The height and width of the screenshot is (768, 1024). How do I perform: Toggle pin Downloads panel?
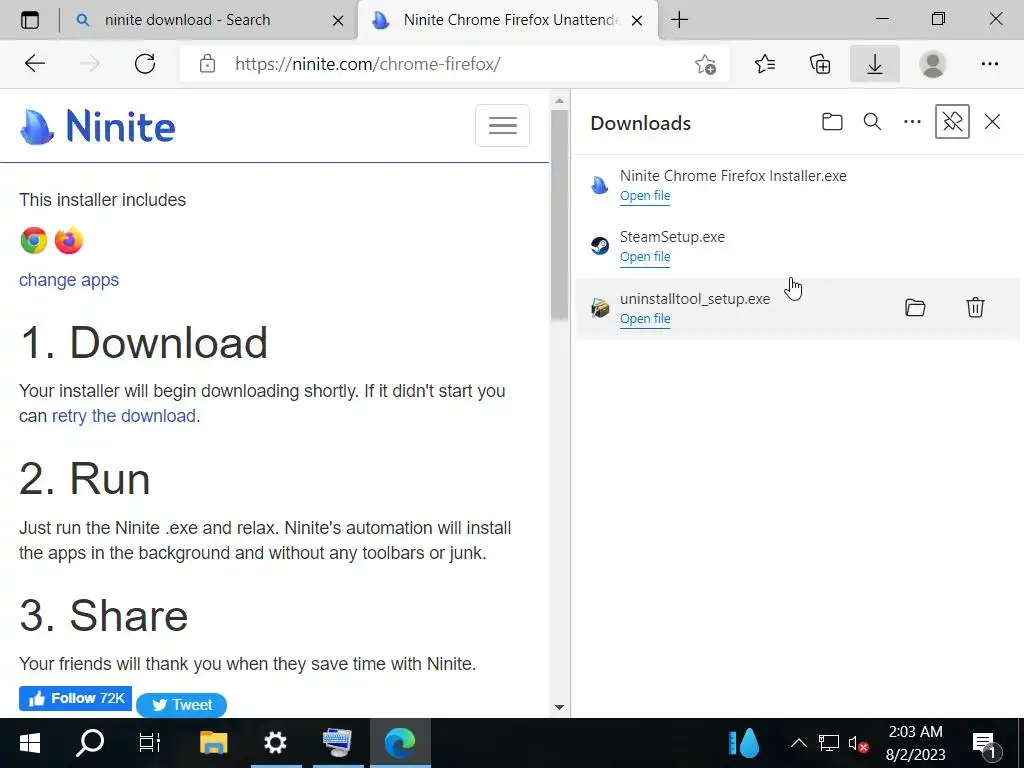(x=952, y=121)
